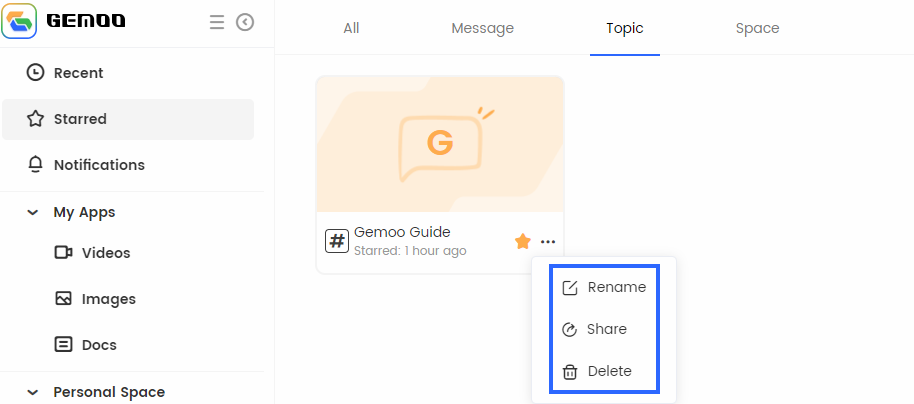914x404 pixels.
Task: Click the Gemoo Guide title text
Action: tap(402, 232)
